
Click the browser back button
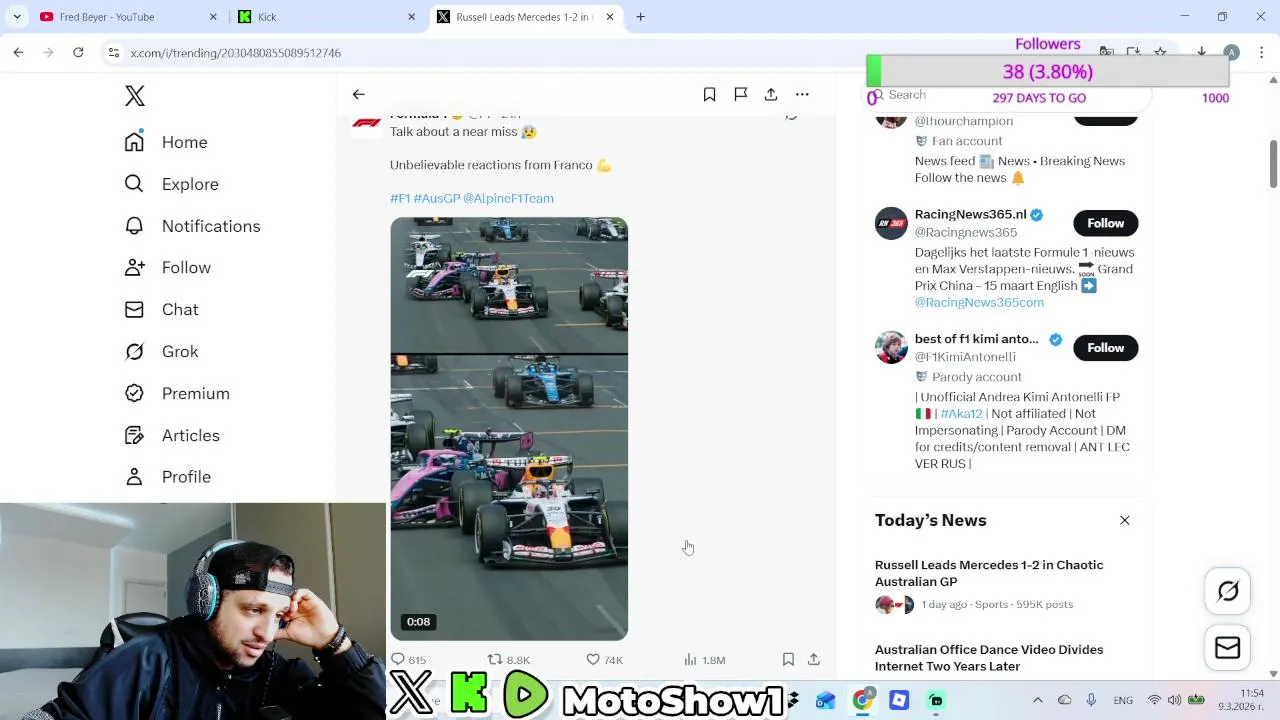click(x=18, y=52)
